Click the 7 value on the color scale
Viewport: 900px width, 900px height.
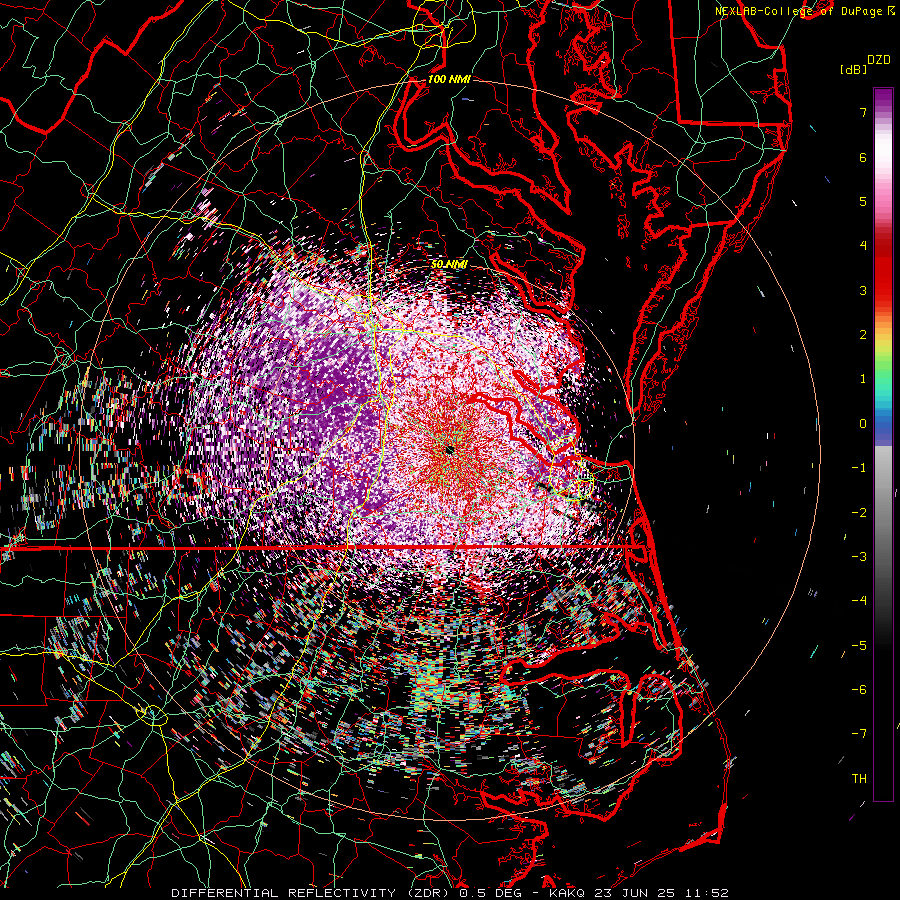click(863, 112)
